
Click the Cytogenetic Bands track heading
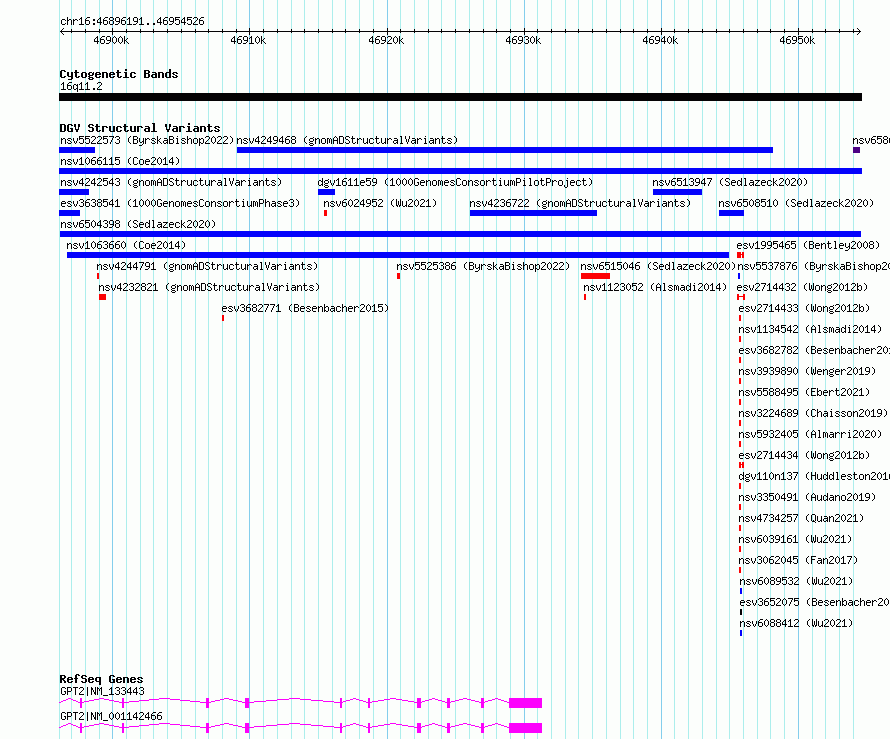[119, 74]
